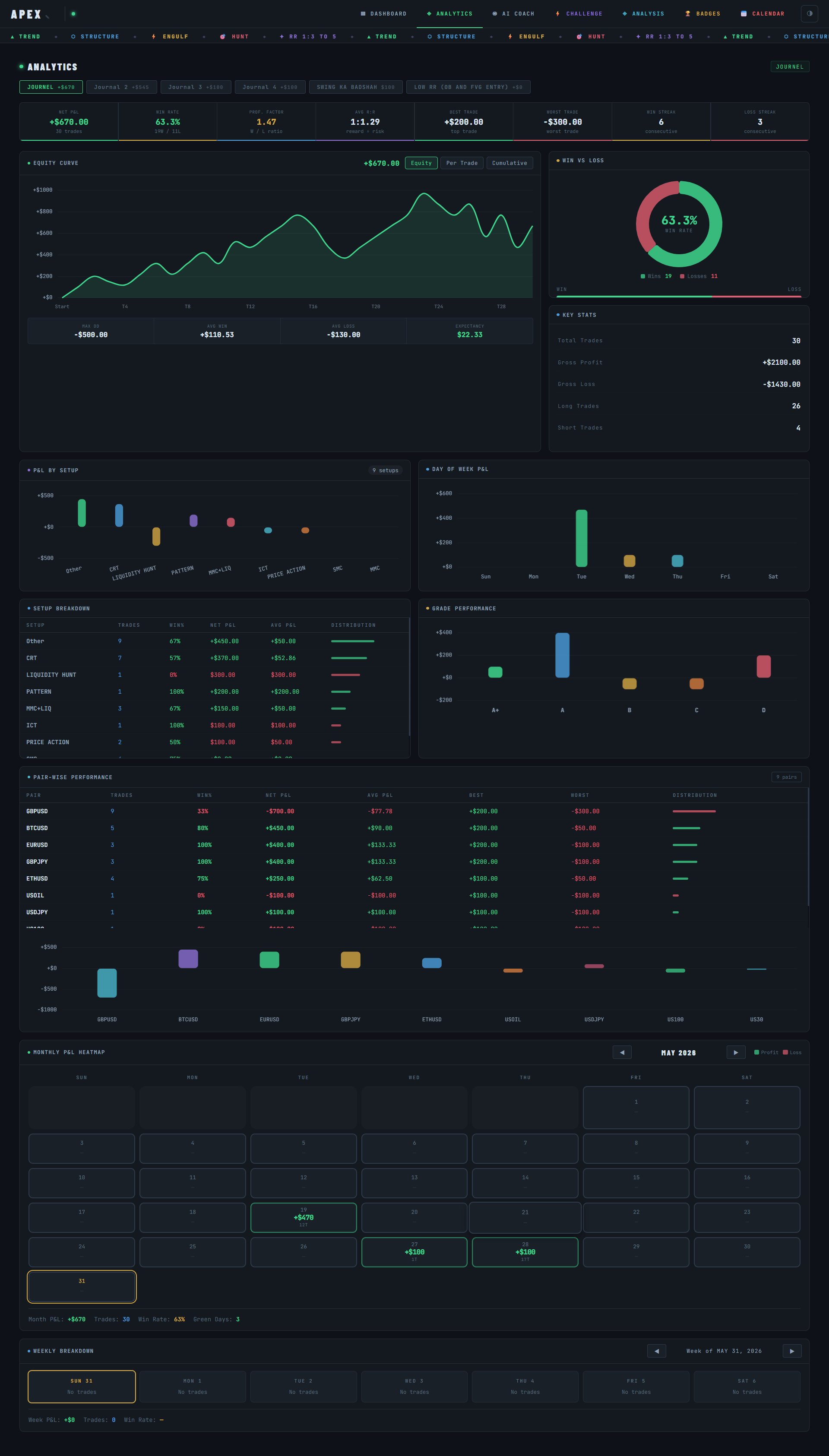Image resolution: width=829 pixels, height=1456 pixels.
Task: Switch equity chart to Cumulative view
Action: tap(509, 163)
